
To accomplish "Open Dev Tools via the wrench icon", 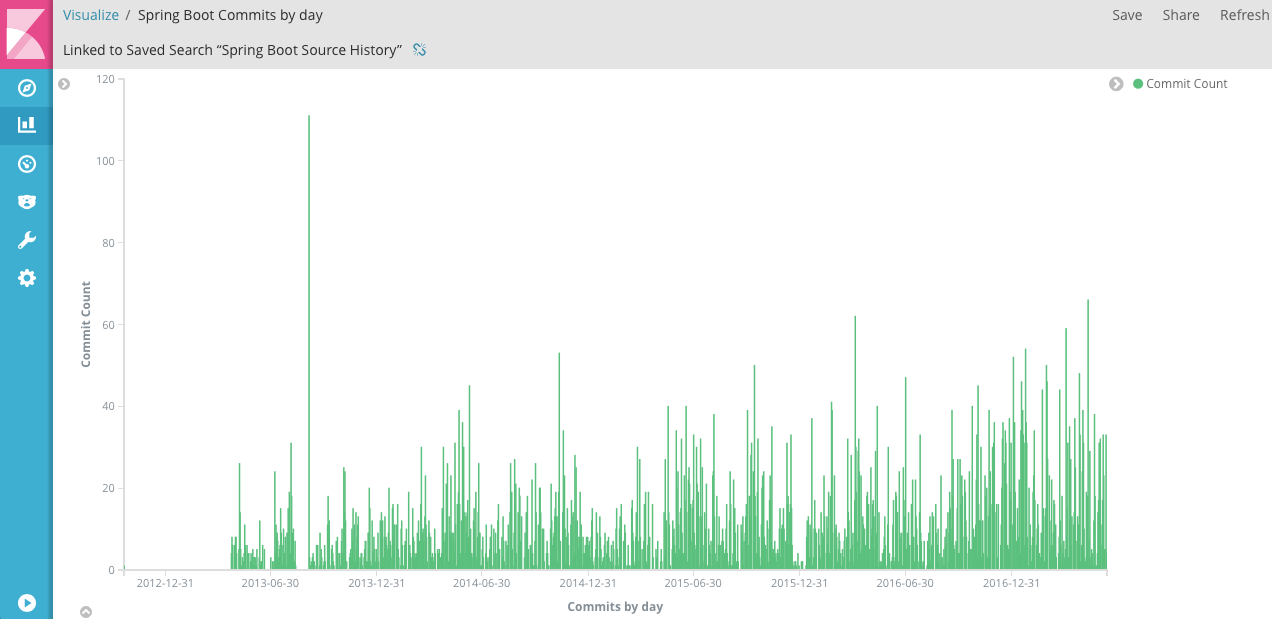I will pos(26,239).
